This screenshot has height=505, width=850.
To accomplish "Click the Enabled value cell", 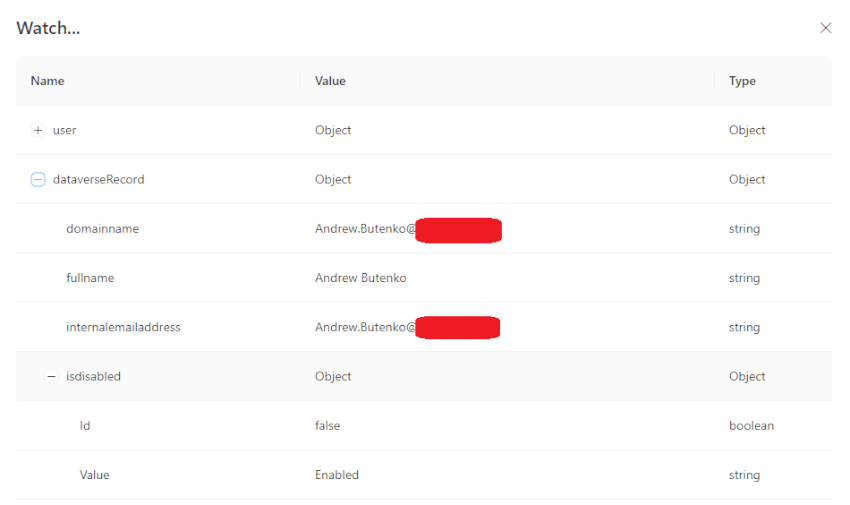I will (x=337, y=475).
